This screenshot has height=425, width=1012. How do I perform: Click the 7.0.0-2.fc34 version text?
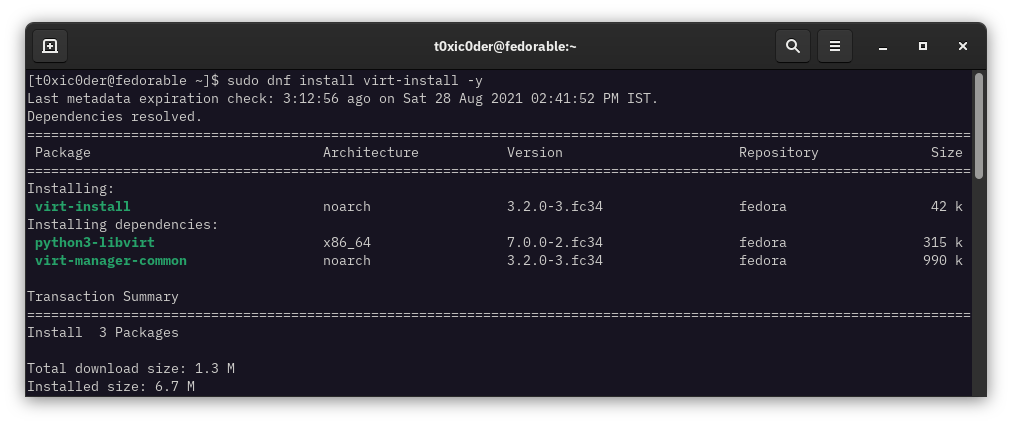coord(554,243)
